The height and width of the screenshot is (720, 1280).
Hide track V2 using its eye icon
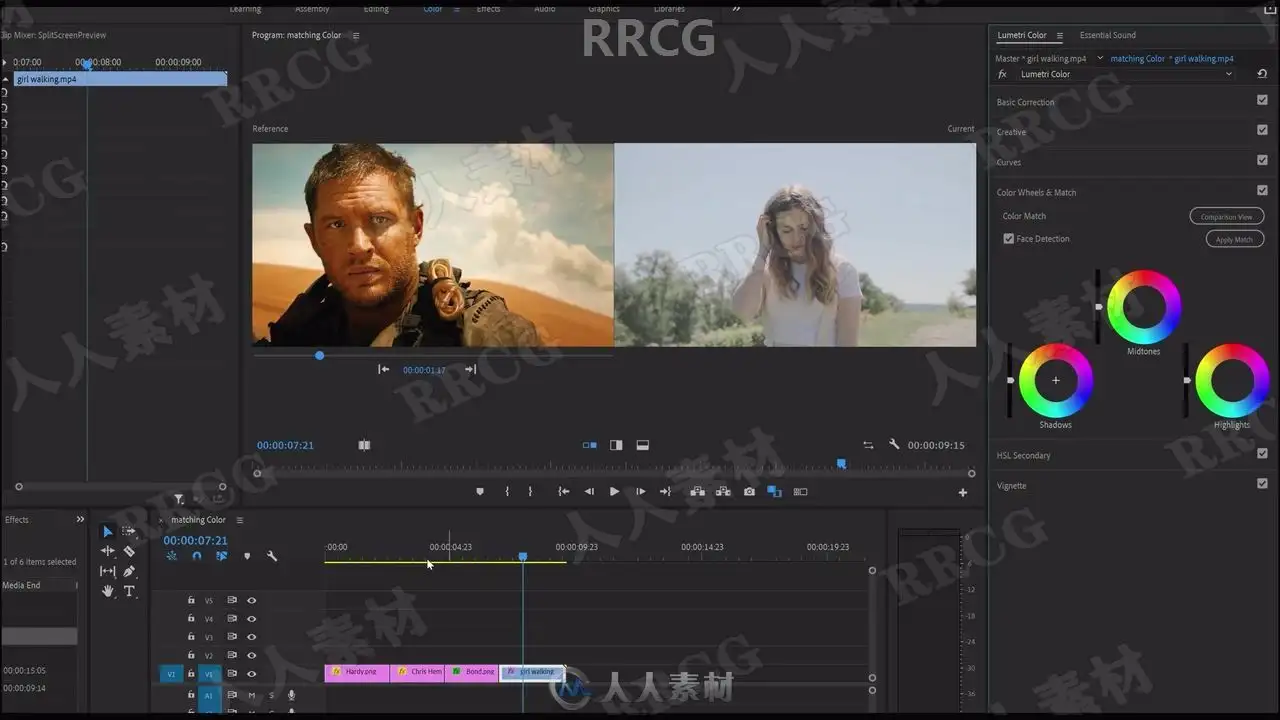(x=252, y=655)
